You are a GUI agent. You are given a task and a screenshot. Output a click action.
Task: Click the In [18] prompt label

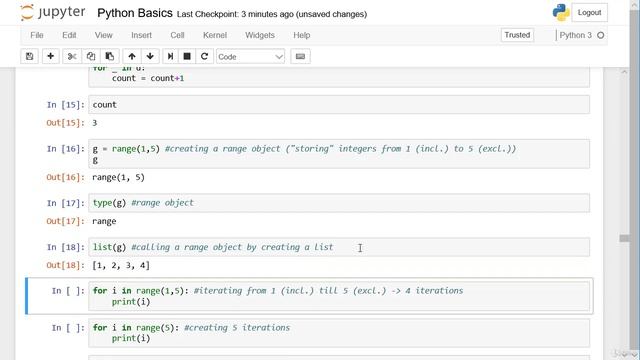(65, 247)
